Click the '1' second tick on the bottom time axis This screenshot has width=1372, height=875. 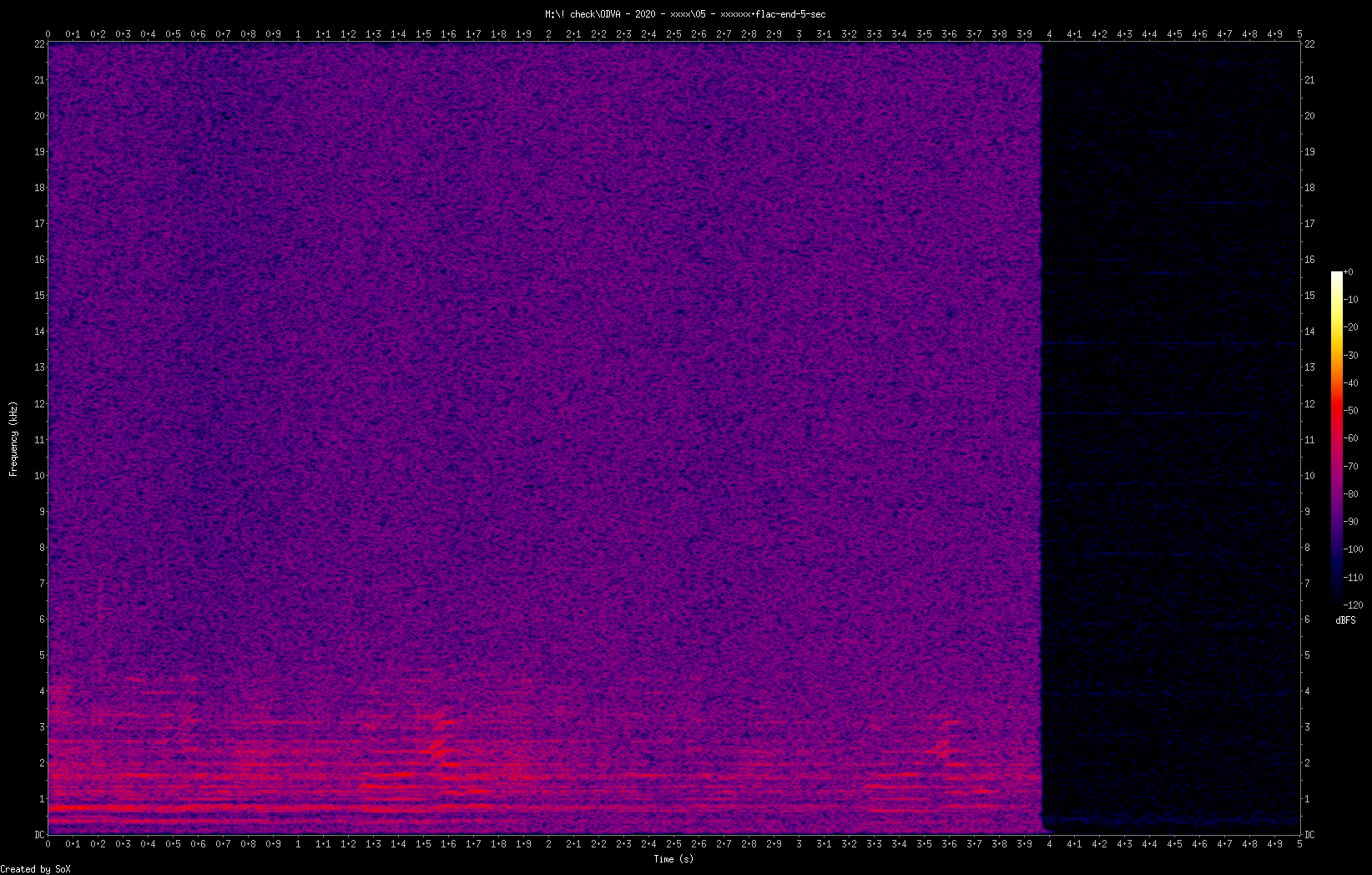click(298, 844)
